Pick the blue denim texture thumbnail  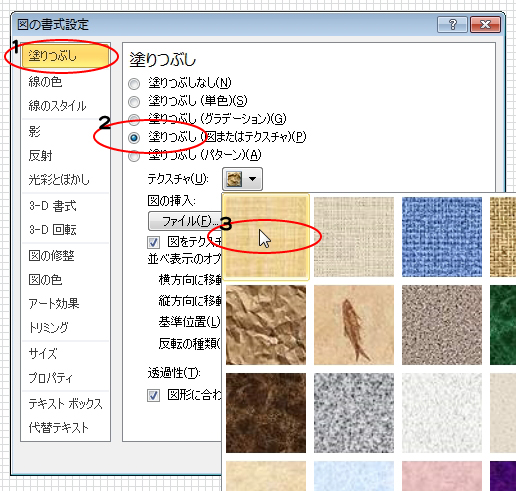442,237
